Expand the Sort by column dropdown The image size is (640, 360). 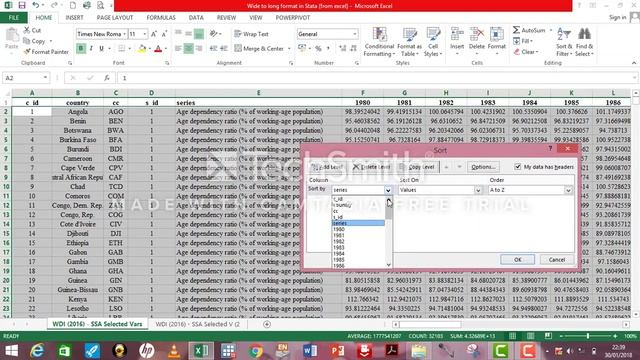tap(388, 190)
